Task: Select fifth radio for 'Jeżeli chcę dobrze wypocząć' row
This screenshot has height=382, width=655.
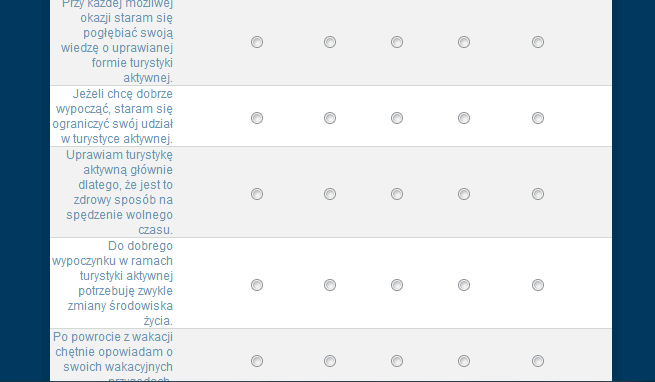Action: [538, 118]
